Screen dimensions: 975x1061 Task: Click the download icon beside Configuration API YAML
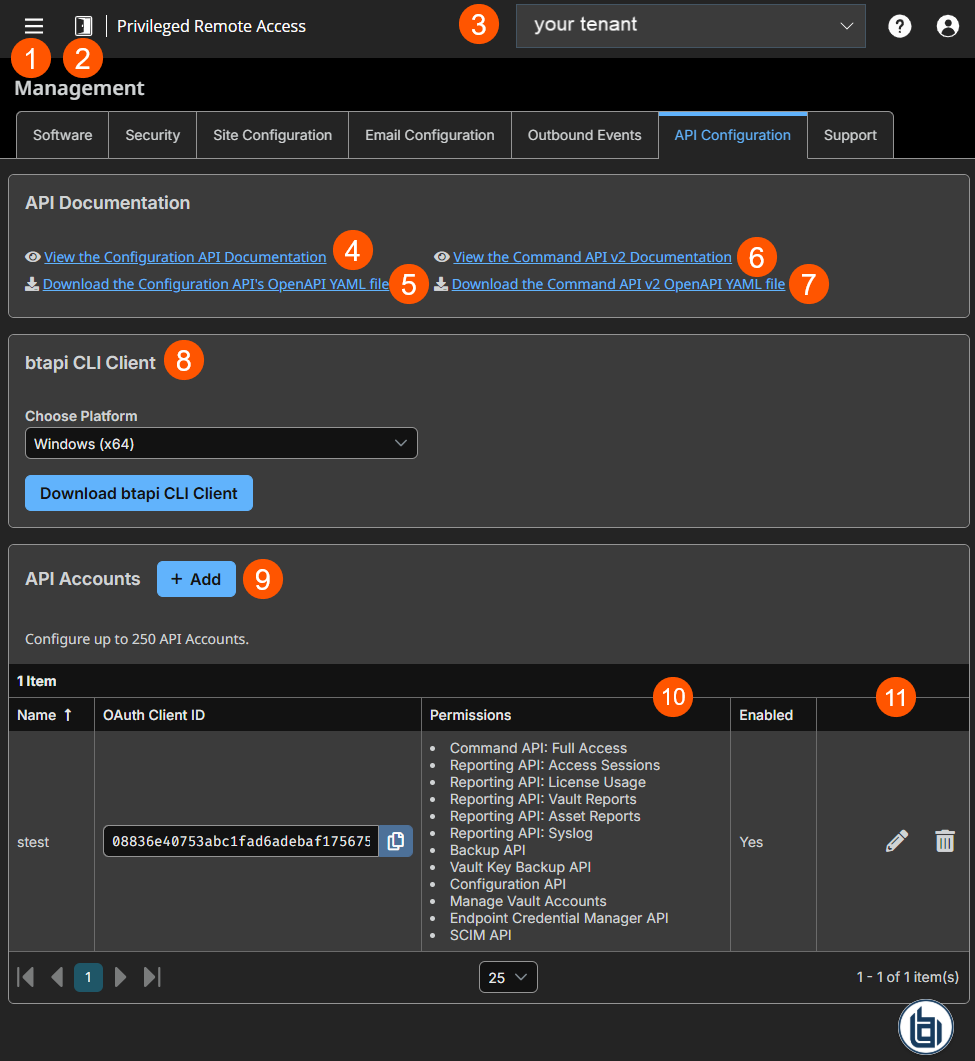[x=33, y=284]
